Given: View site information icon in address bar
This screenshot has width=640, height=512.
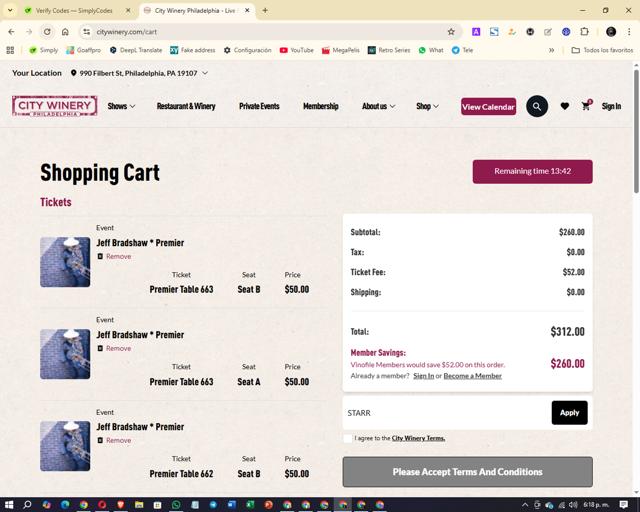Looking at the screenshot, I should click(x=86, y=31).
